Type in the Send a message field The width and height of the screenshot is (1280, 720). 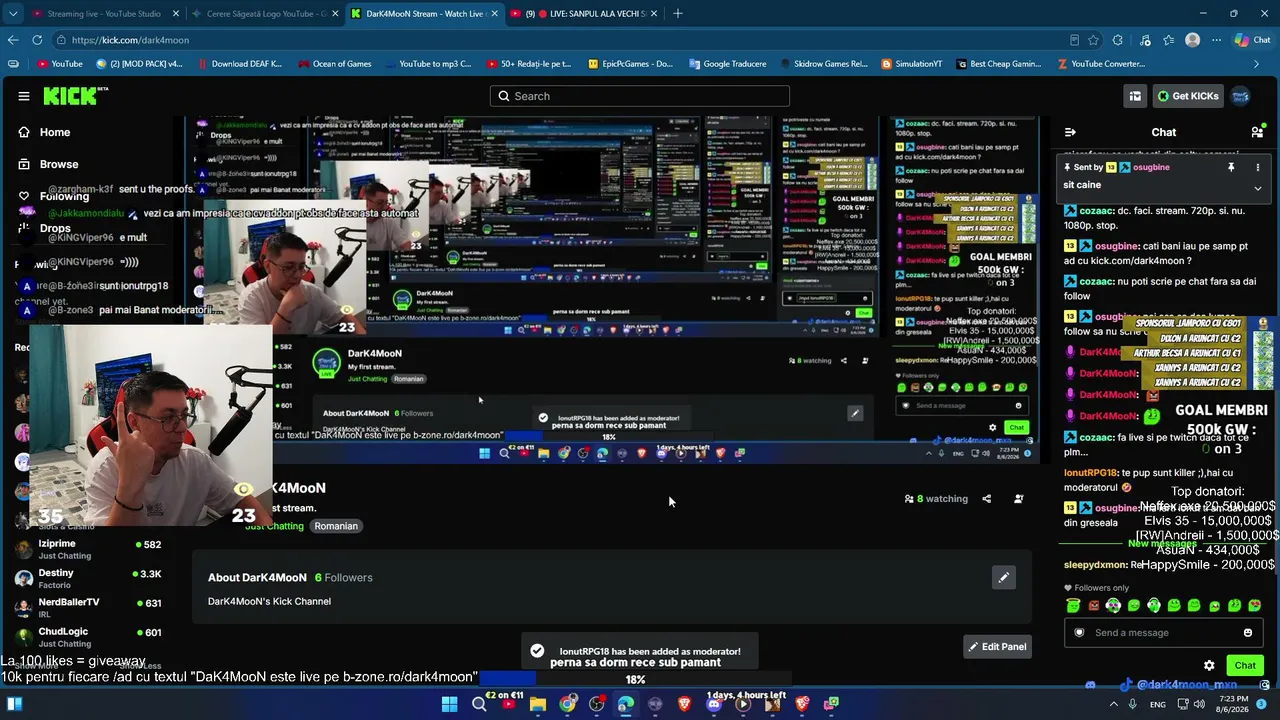(1162, 632)
